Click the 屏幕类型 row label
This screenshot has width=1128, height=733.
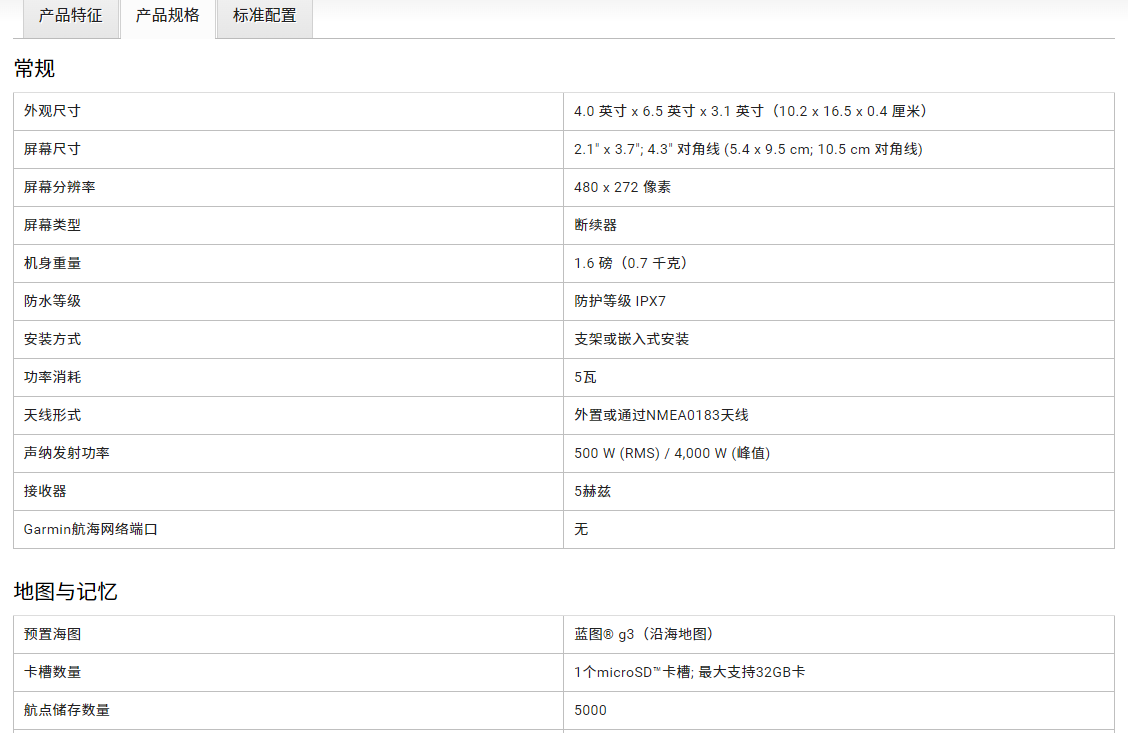(x=52, y=225)
